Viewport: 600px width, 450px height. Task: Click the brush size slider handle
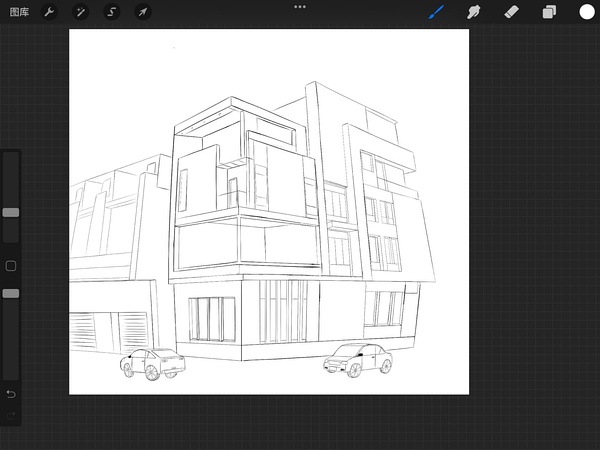(11, 213)
